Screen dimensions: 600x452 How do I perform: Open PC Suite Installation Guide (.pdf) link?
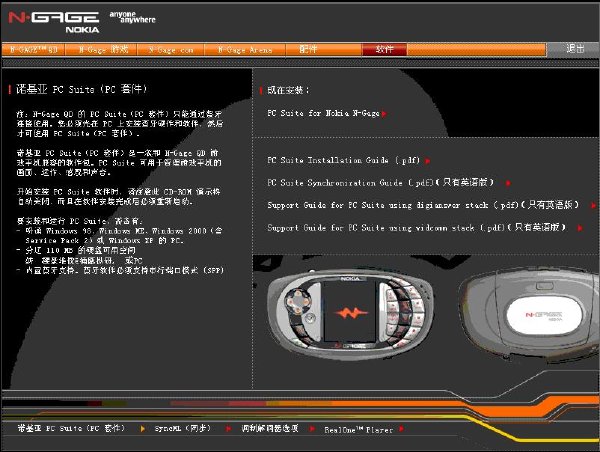[x=344, y=160]
